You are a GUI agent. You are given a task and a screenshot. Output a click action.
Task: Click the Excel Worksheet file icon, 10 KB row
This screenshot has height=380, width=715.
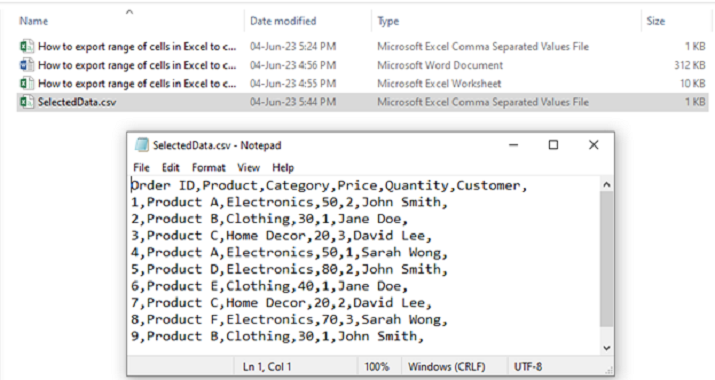tap(26, 83)
